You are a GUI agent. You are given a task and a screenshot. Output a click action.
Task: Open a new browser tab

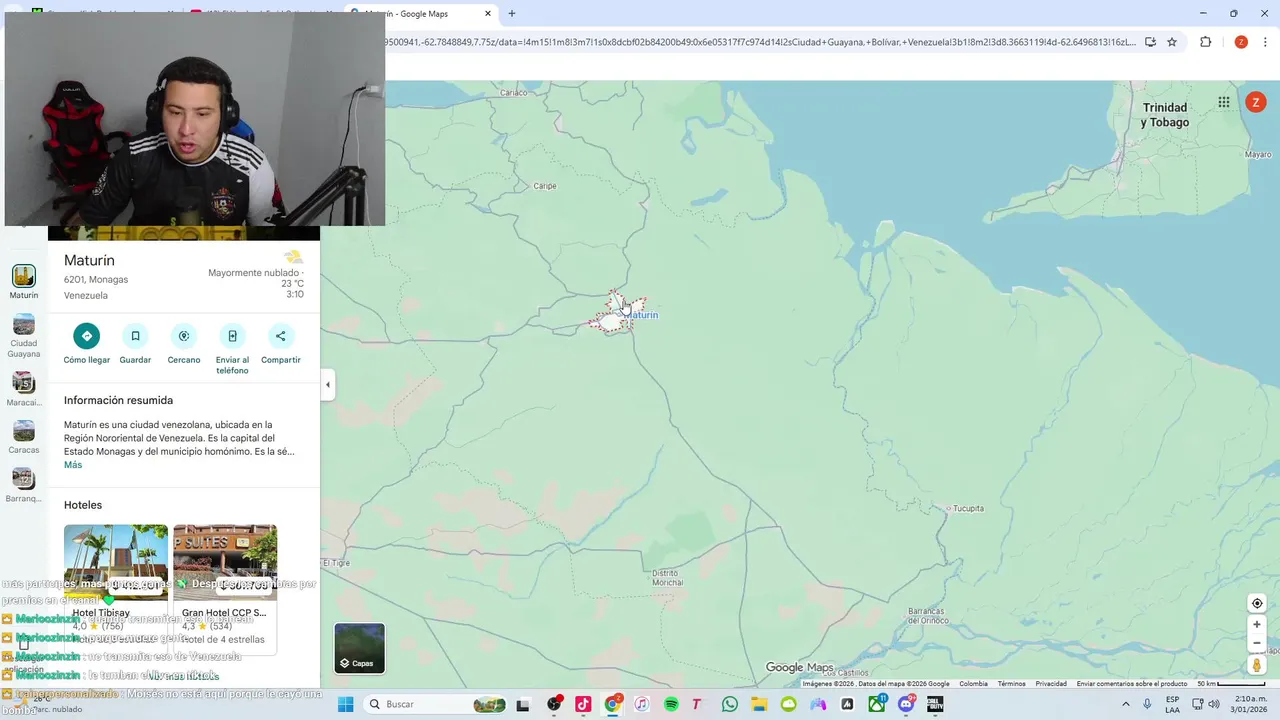pyautogui.click(x=512, y=14)
